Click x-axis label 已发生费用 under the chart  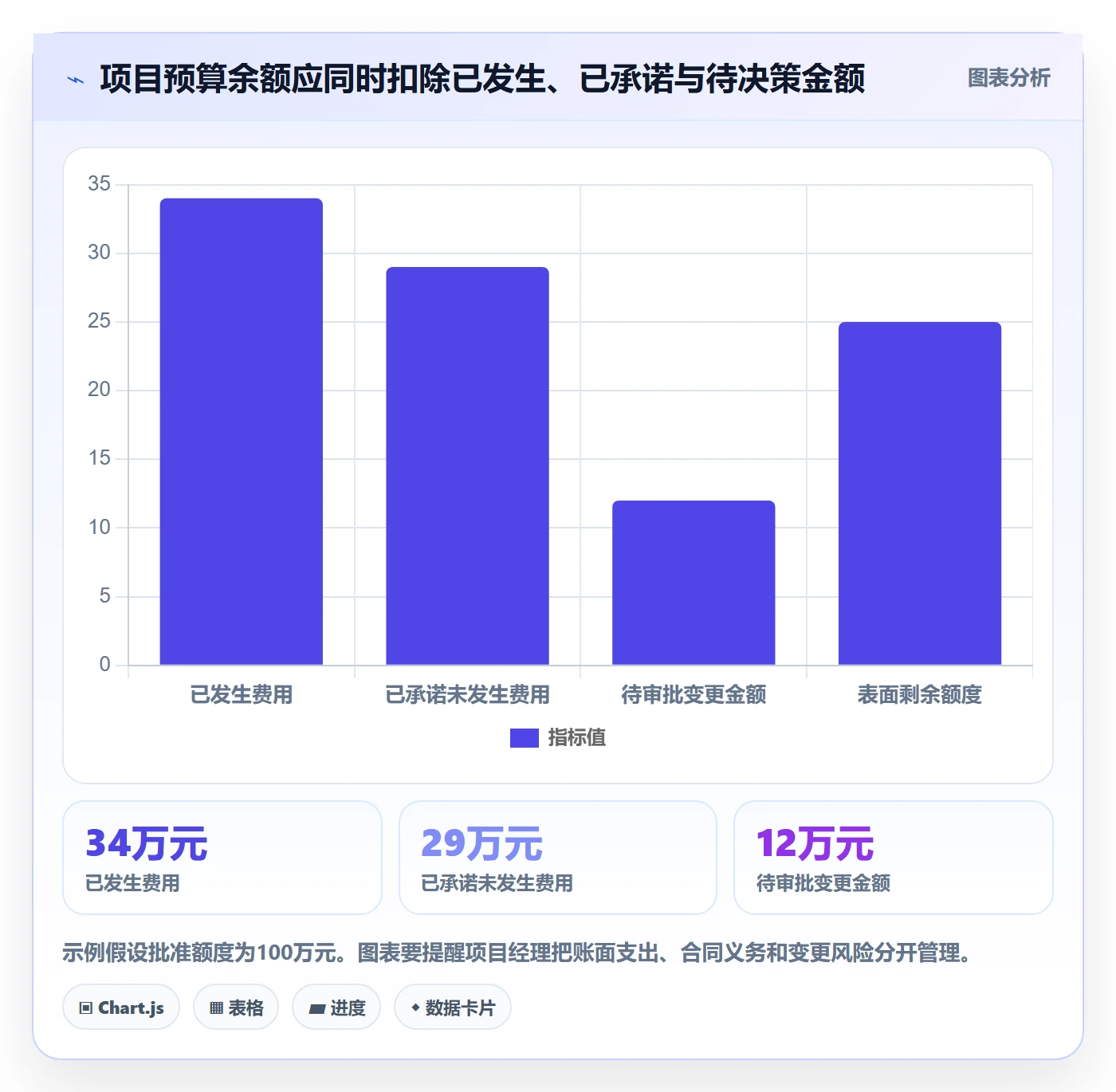click(x=242, y=695)
